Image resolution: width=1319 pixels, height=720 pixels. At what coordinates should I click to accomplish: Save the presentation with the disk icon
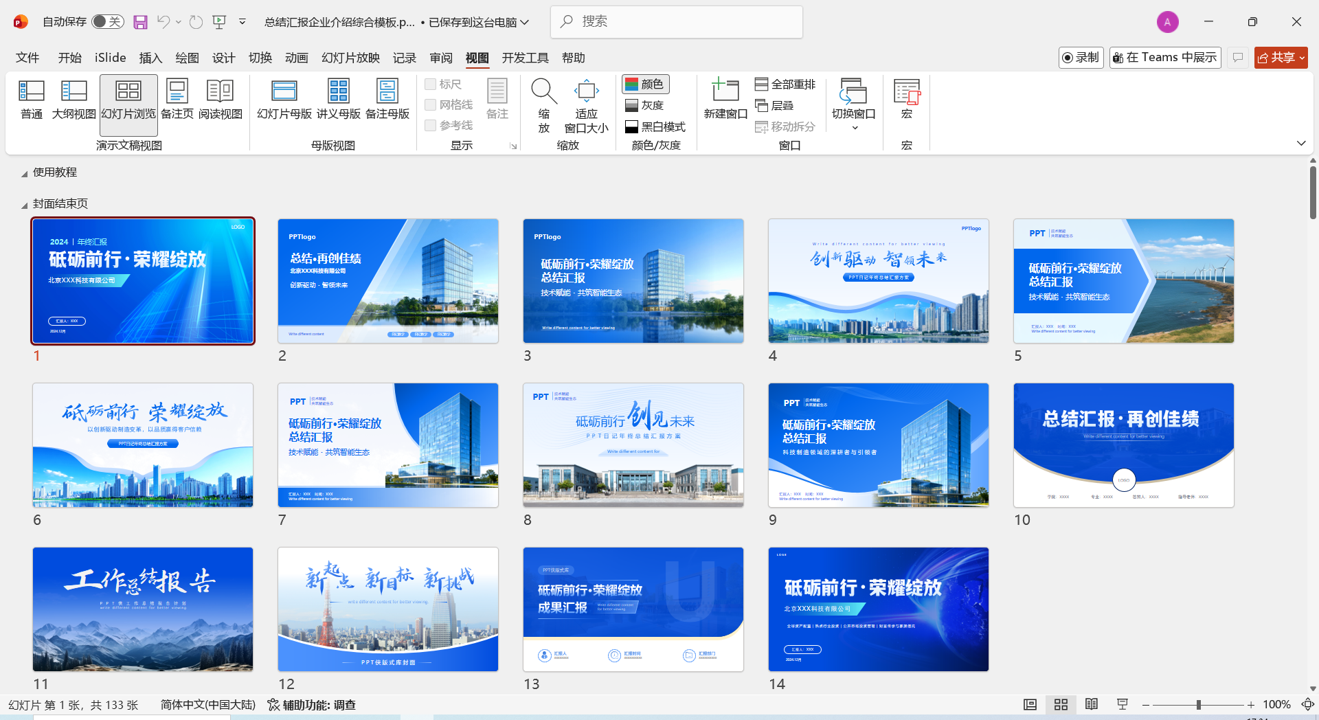tap(140, 22)
